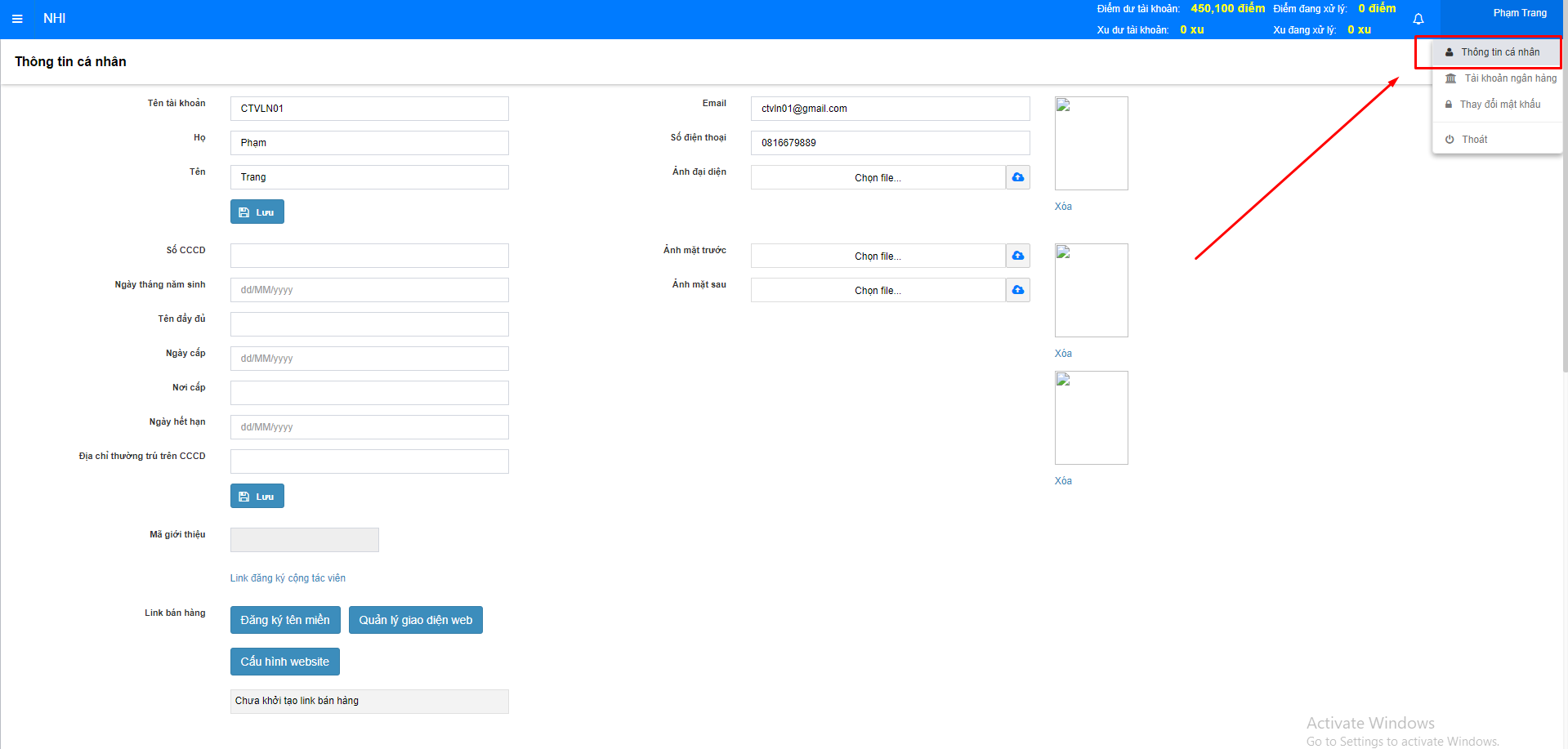Choose Thay đổi mật khẩu from menu

click(1499, 105)
